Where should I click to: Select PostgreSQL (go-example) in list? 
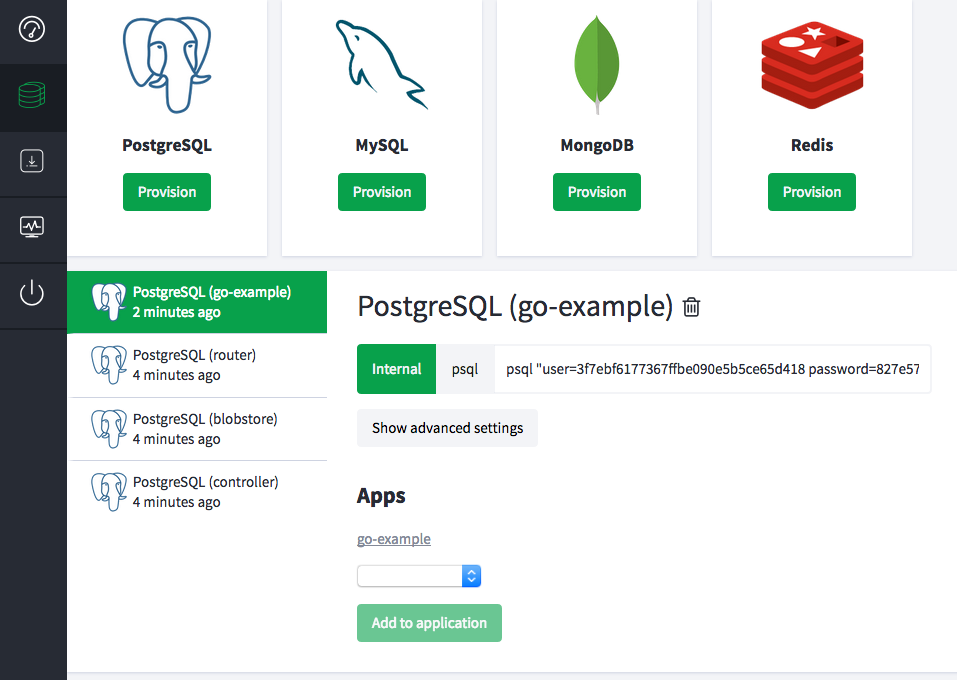[x=197, y=302]
